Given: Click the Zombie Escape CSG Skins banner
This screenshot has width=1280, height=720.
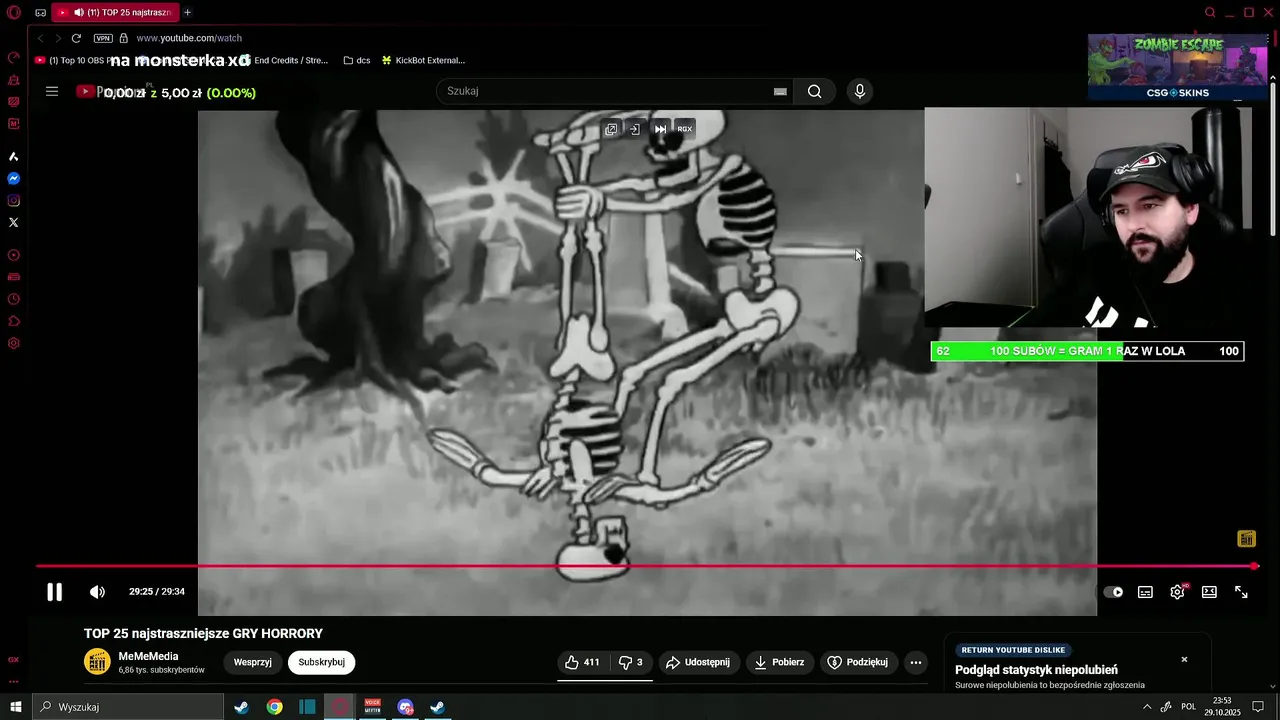Looking at the screenshot, I should pyautogui.click(x=1177, y=67).
